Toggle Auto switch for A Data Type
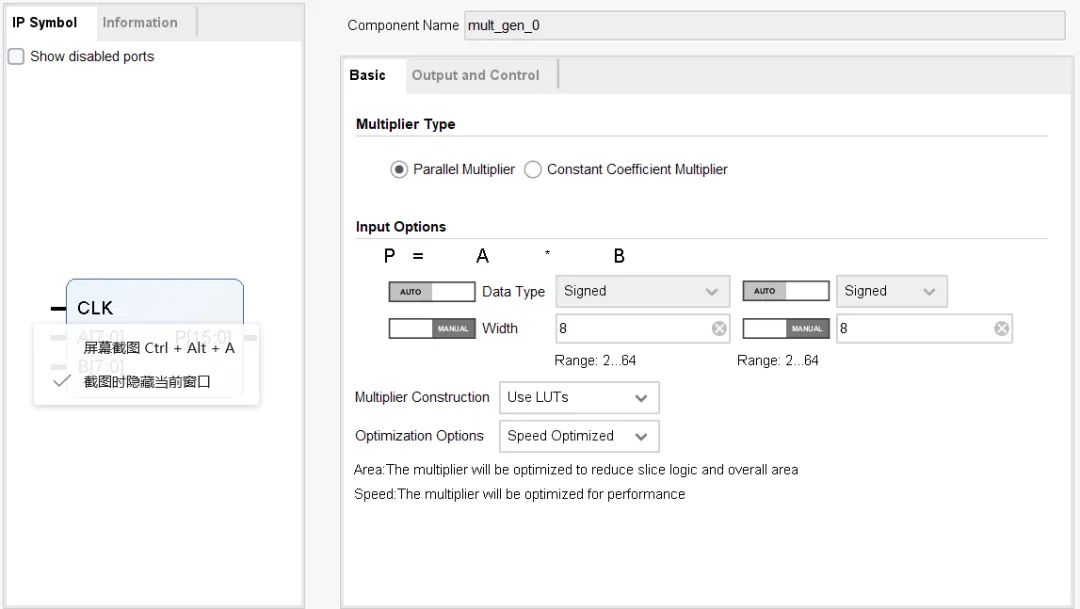Image resolution: width=1080 pixels, height=609 pixels. [431, 291]
